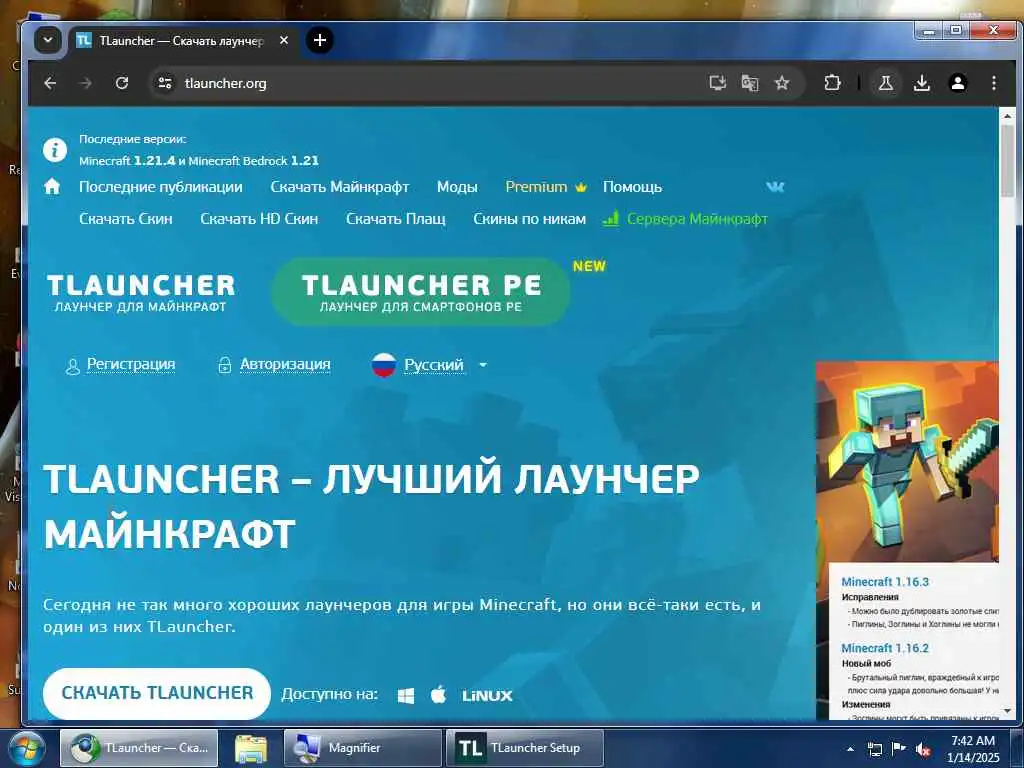Click the Apple platform icon
1024x768 pixels.
click(438, 695)
